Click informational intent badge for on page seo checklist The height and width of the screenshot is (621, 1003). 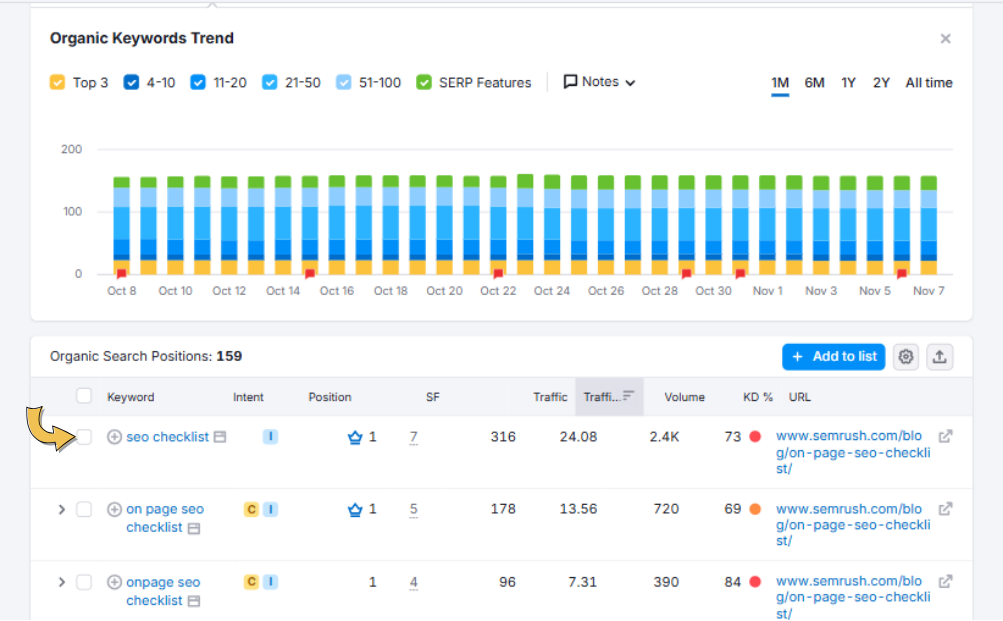tap(271, 509)
